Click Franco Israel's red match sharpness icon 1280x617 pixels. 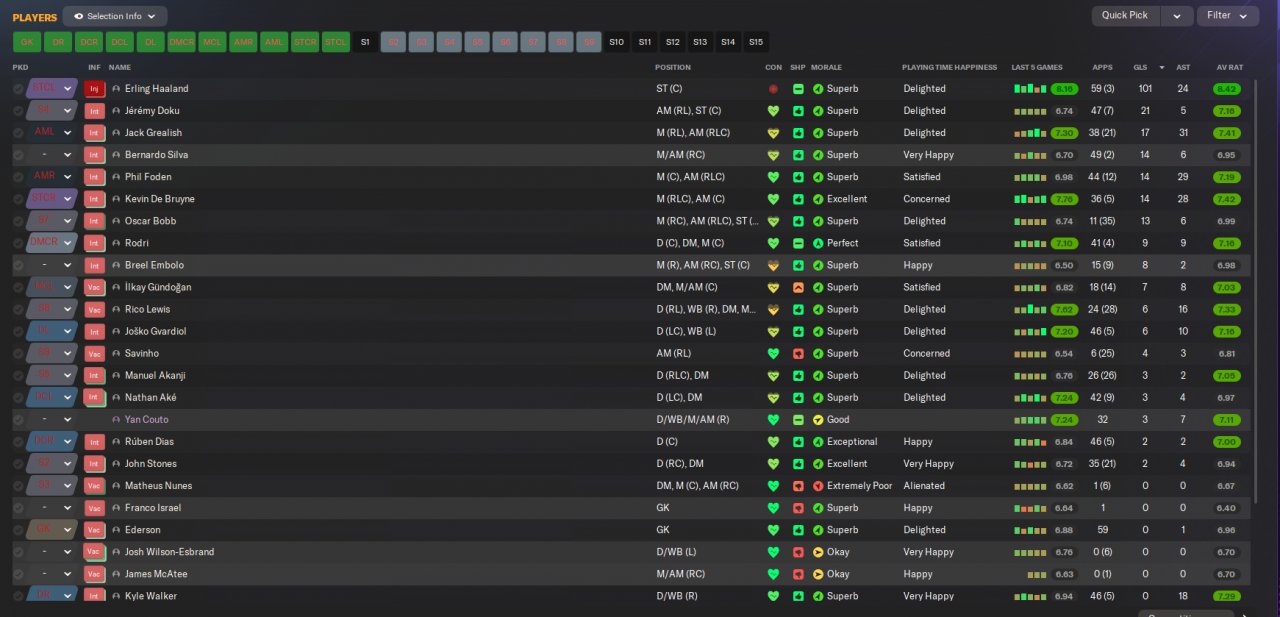[x=797, y=508]
